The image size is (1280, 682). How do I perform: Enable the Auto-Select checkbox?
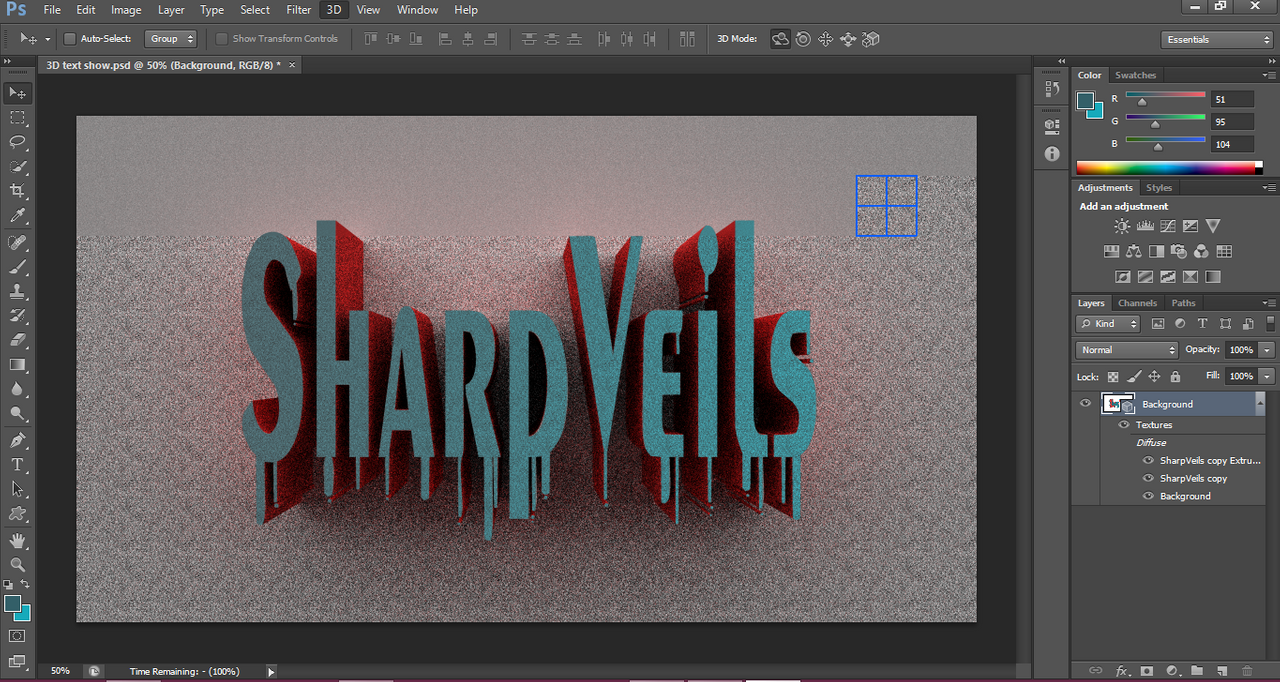[x=70, y=39]
